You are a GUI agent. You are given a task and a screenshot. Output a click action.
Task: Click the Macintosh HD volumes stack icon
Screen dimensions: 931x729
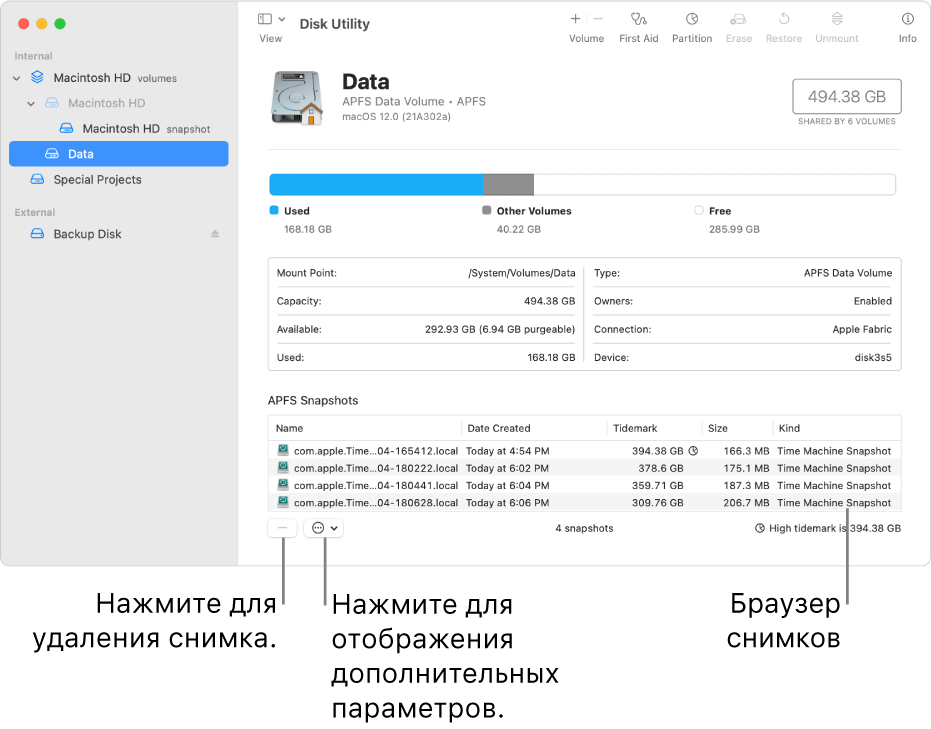tap(37, 77)
